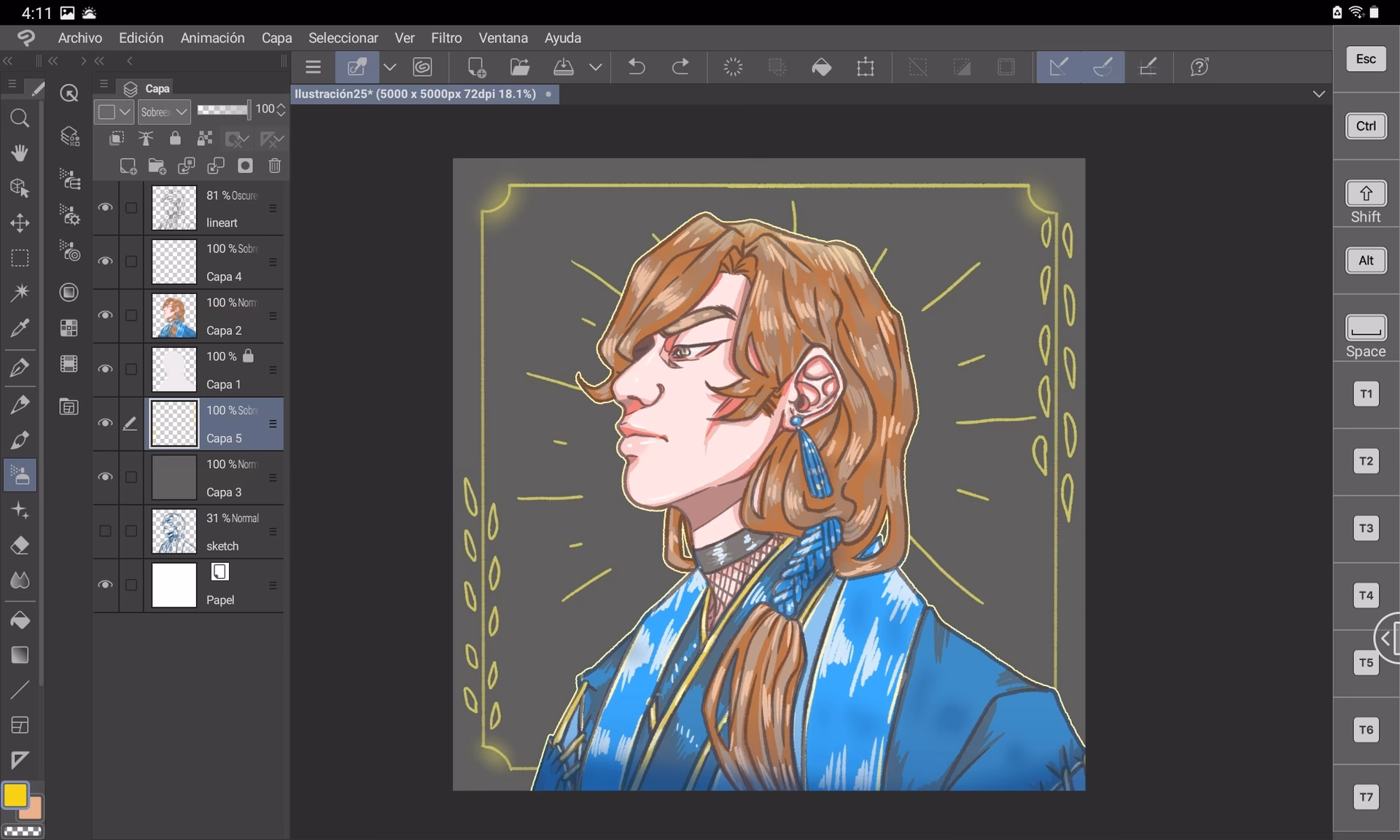Select the Hand pan tool
The height and width of the screenshot is (840, 1400).
pos(20,152)
